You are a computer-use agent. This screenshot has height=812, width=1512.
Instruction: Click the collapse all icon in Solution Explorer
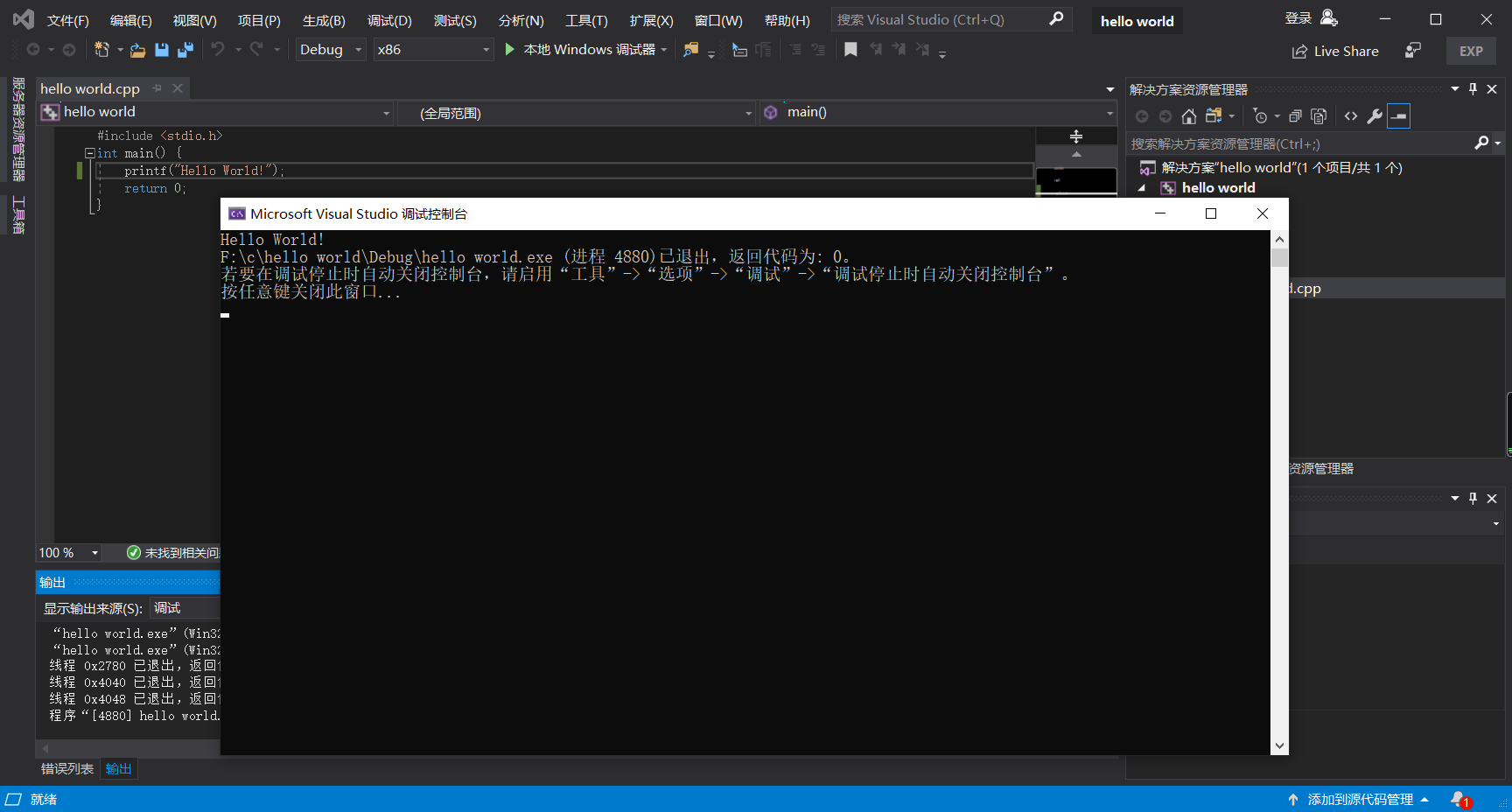1295,116
